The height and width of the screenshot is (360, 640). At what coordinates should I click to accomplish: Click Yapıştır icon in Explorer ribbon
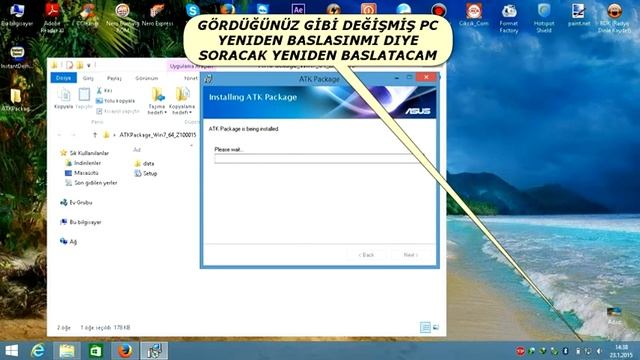(x=84, y=99)
